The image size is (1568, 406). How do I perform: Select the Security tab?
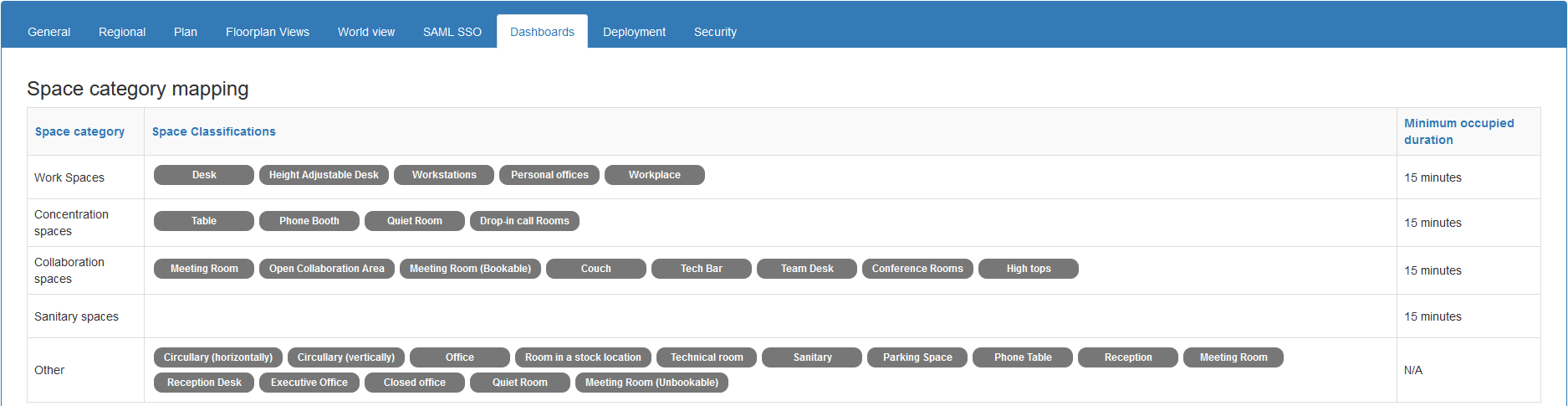click(x=715, y=32)
